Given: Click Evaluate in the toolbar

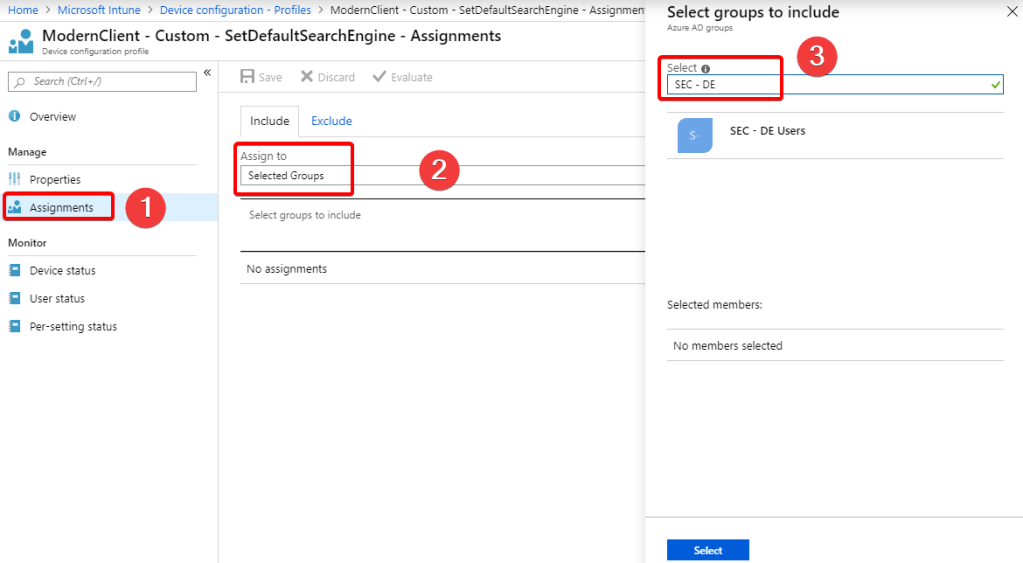Looking at the screenshot, I should click(402, 77).
